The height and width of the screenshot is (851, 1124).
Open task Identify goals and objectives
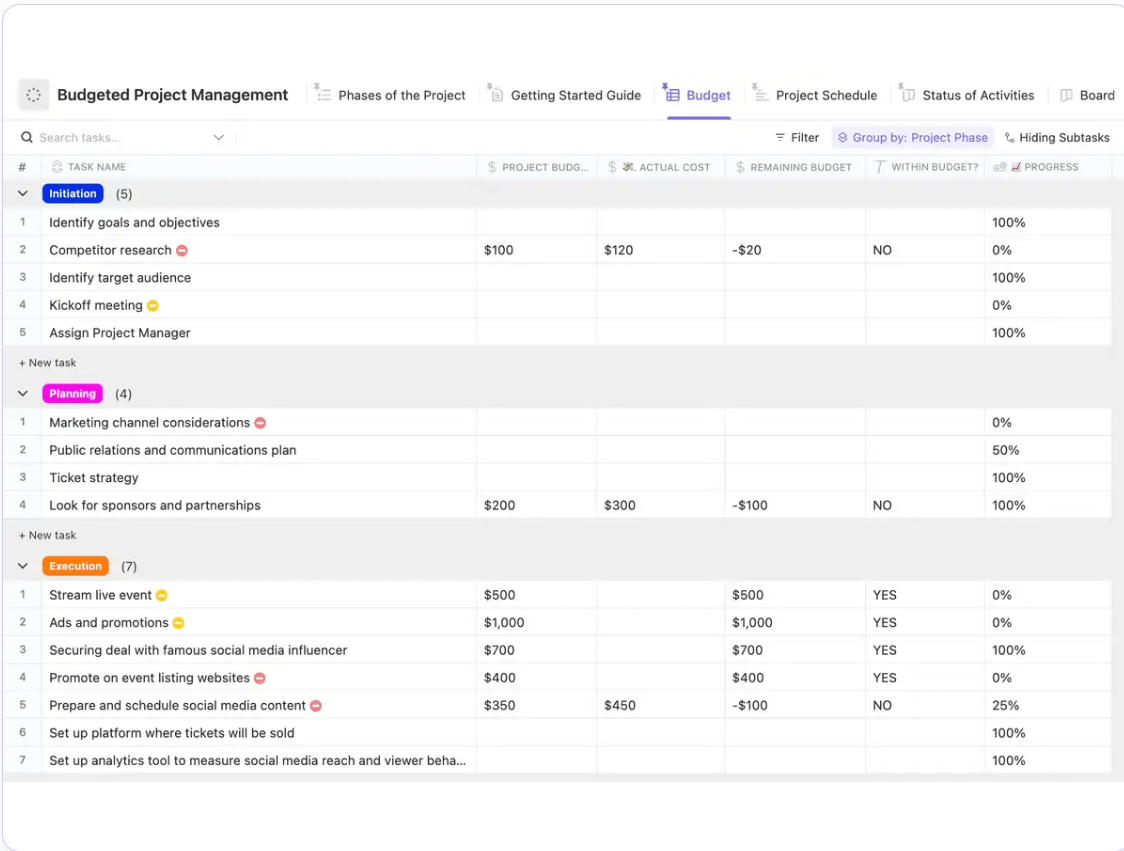click(134, 222)
